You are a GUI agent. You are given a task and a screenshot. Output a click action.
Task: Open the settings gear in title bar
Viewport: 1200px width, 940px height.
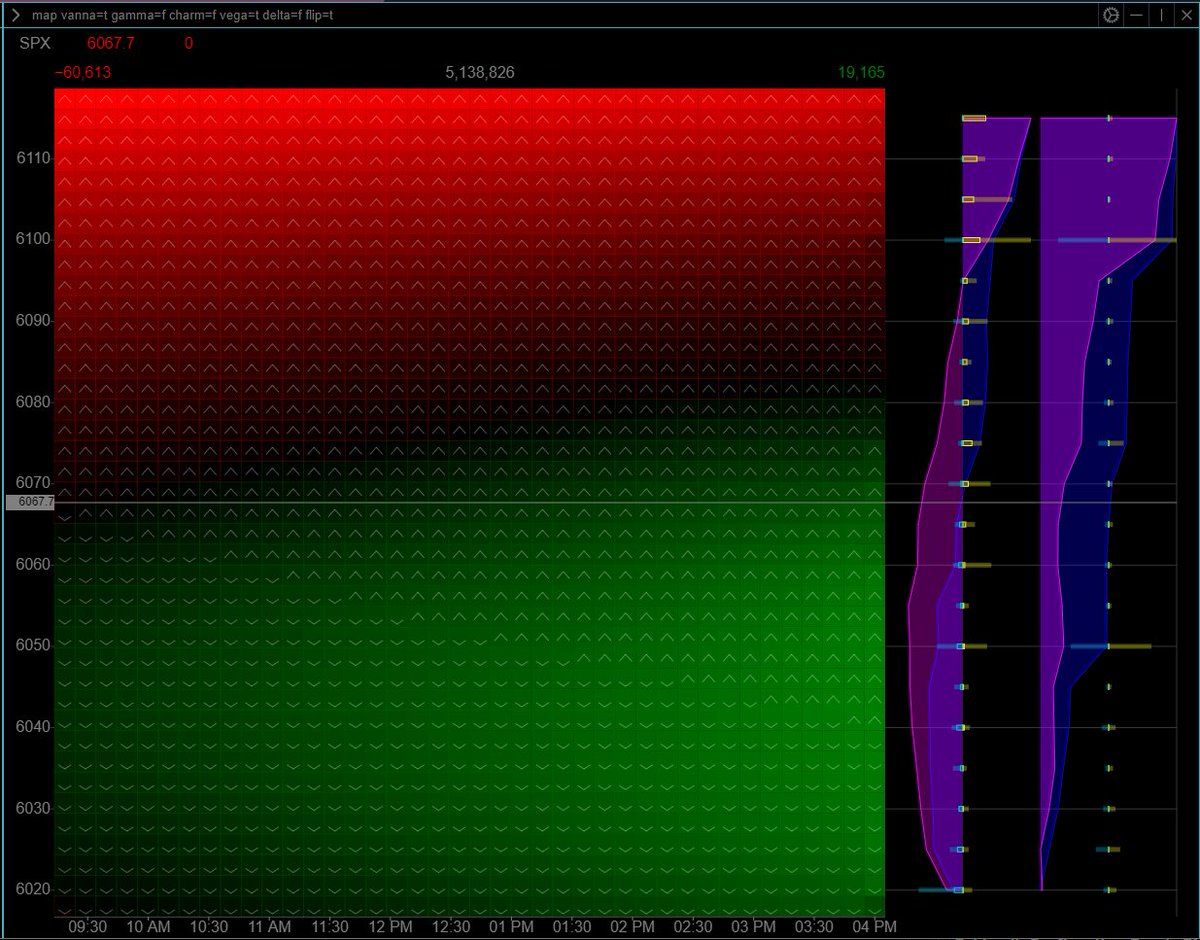[x=1110, y=15]
